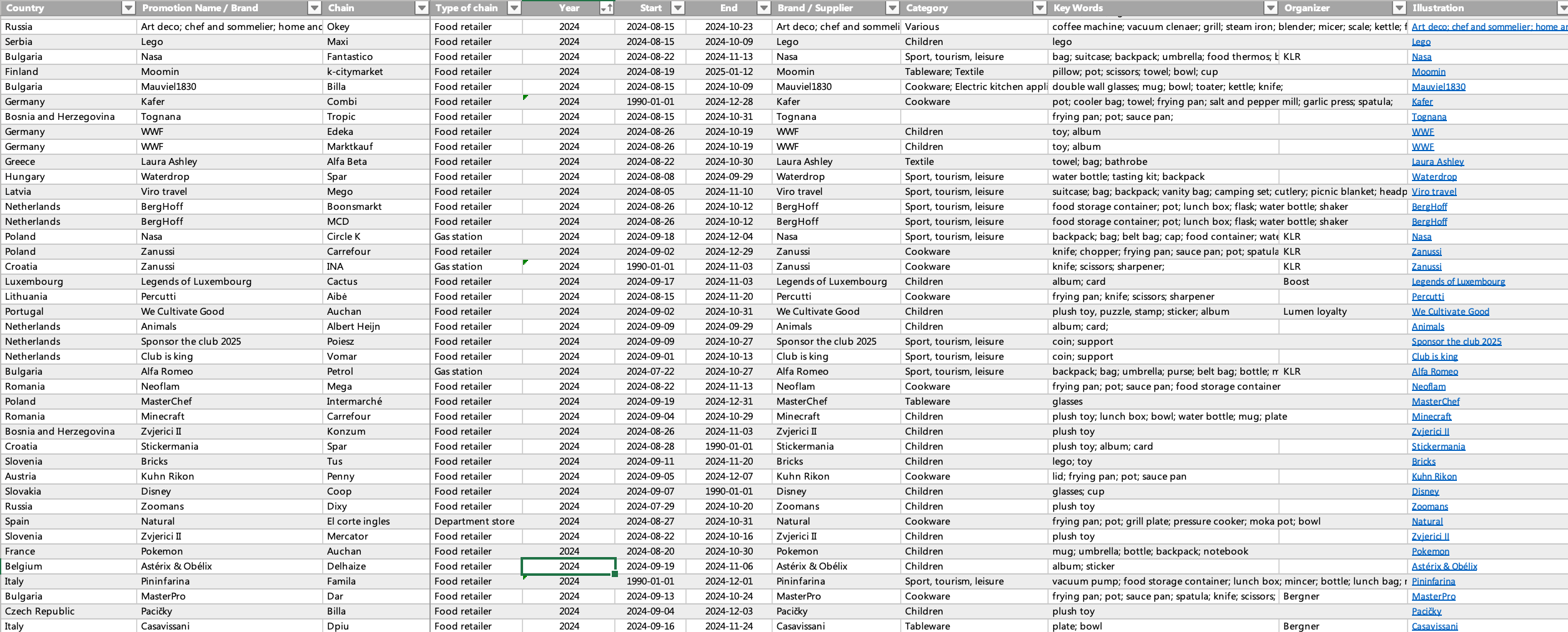The image size is (1568, 632).
Task: Open the Promotion Name / Brand filter
Action: pos(315,8)
